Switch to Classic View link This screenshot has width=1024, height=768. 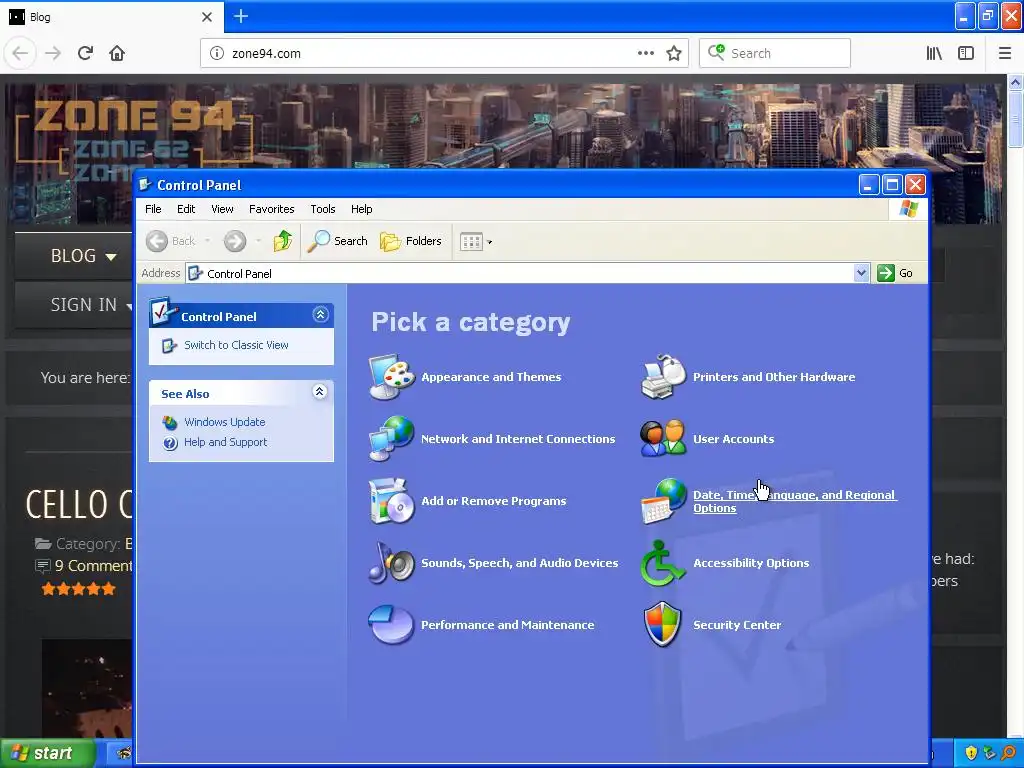tap(236, 345)
